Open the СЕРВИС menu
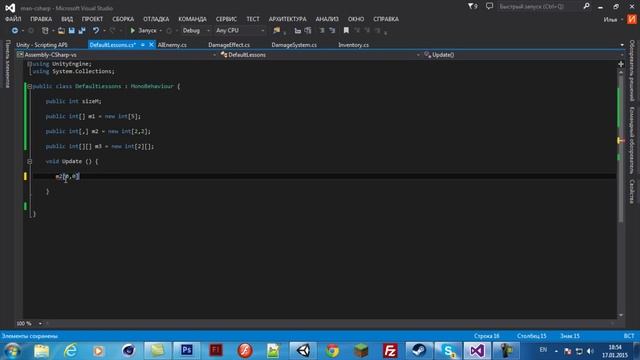640x360 pixels. [x=226, y=19]
